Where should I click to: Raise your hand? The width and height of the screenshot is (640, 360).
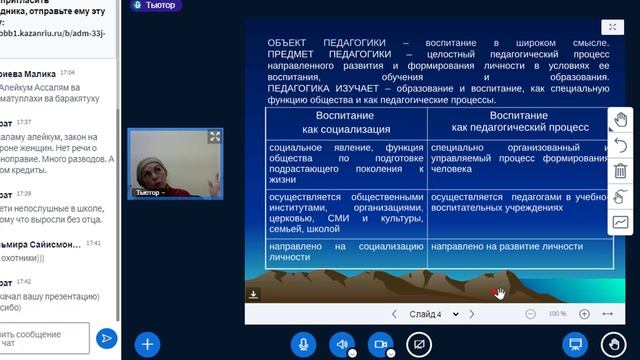coord(613,344)
